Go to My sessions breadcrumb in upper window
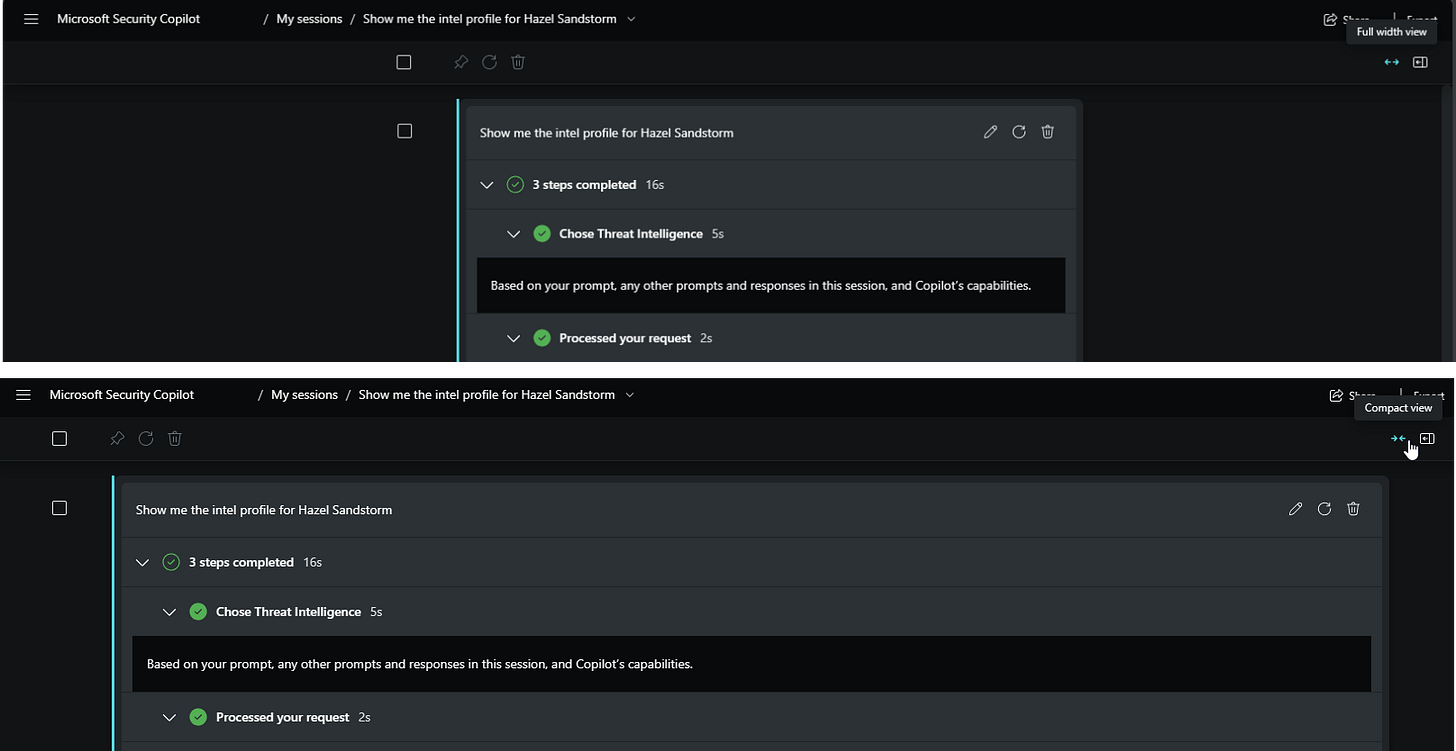This screenshot has height=751, width=1456. pos(309,19)
